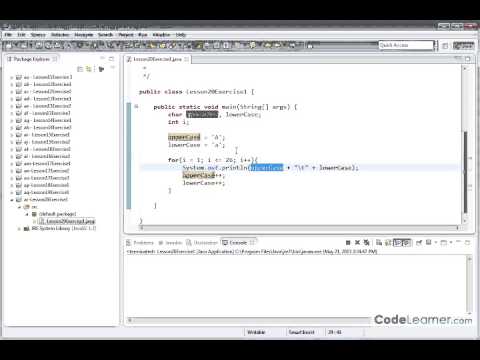Click the Quick Access search field
The height and width of the screenshot is (360, 480).
[406, 45]
